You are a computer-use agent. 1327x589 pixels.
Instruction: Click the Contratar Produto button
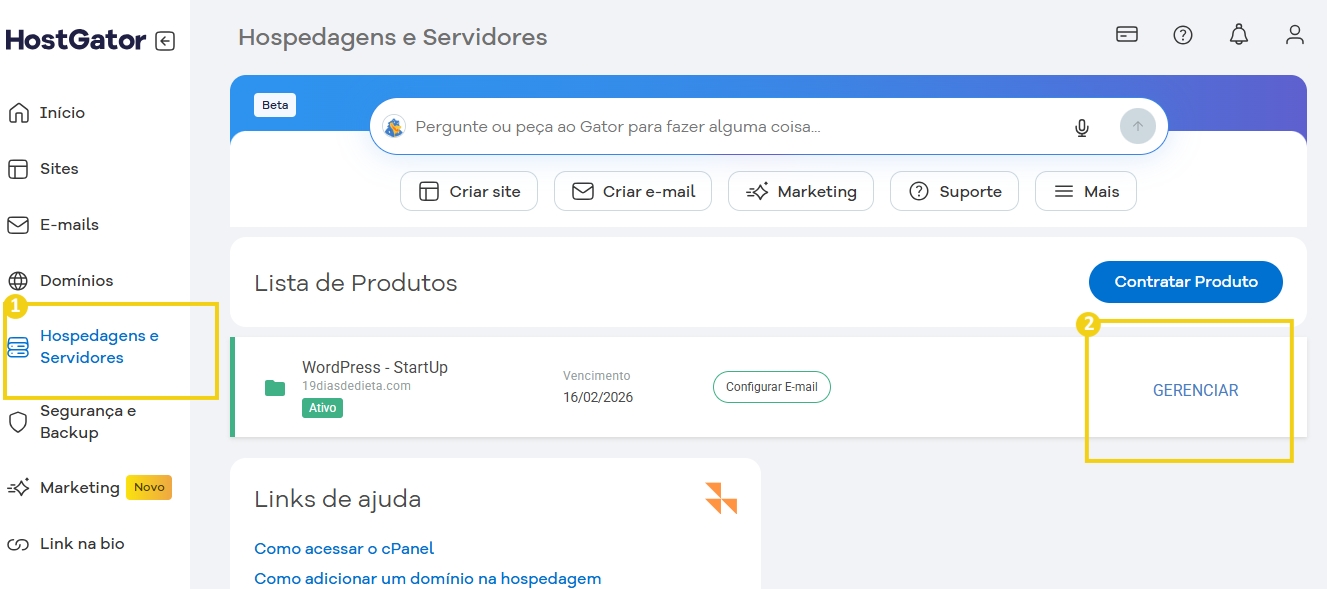pyautogui.click(x=1185, y=282)
